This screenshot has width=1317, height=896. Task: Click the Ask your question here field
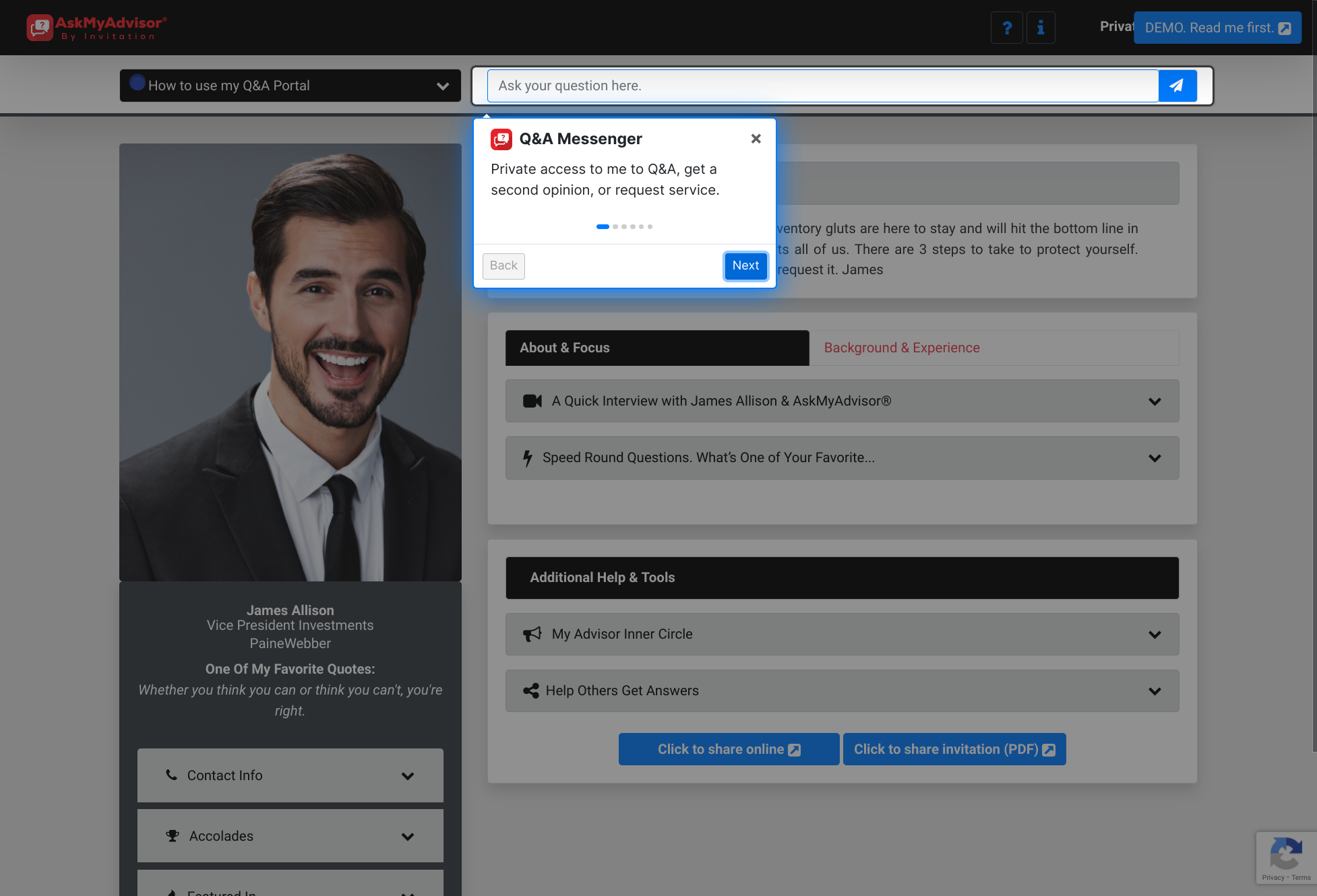point(823,86)
